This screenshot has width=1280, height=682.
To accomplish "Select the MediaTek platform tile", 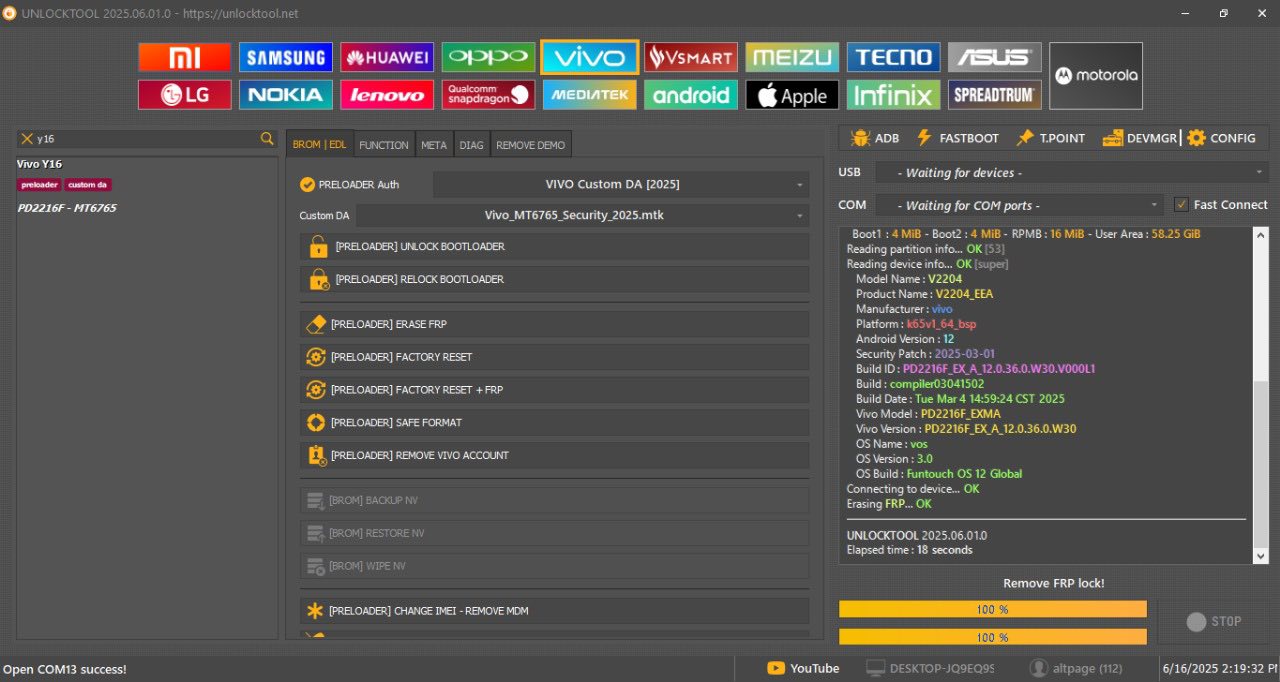I will (x=589, y=95).
